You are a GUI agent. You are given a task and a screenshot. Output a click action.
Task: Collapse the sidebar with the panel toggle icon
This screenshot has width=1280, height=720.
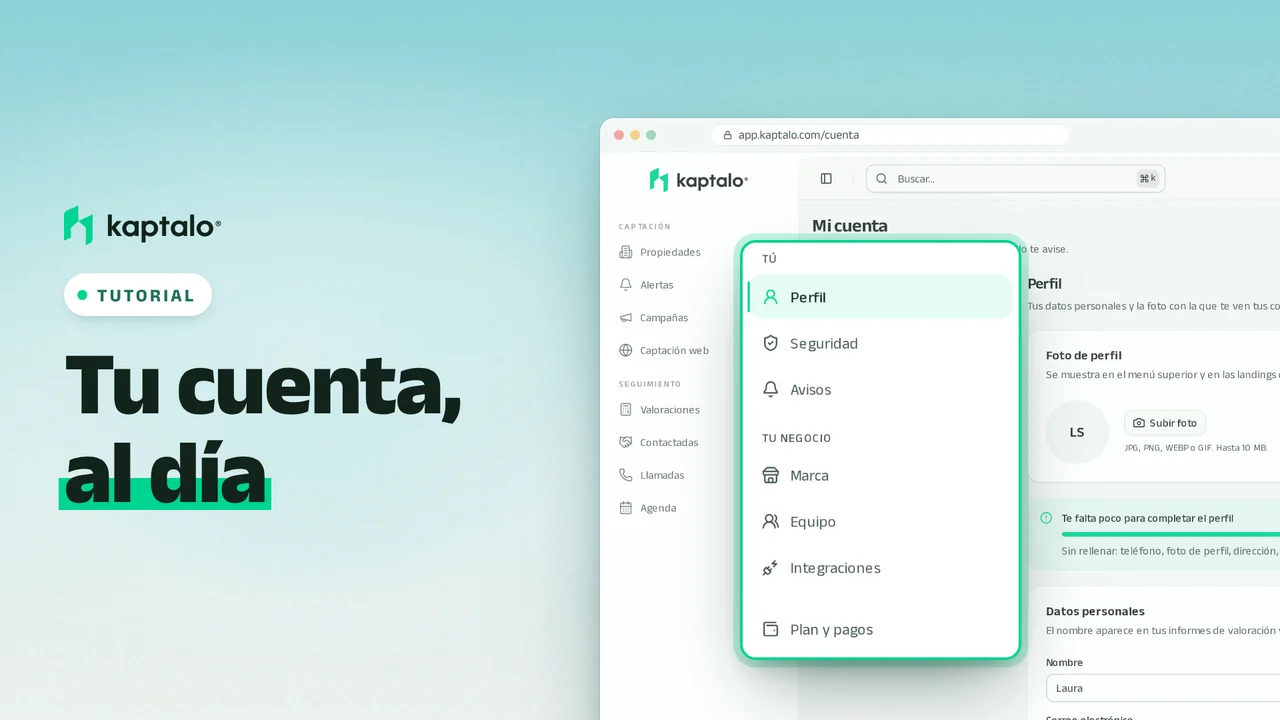(826, 178)
